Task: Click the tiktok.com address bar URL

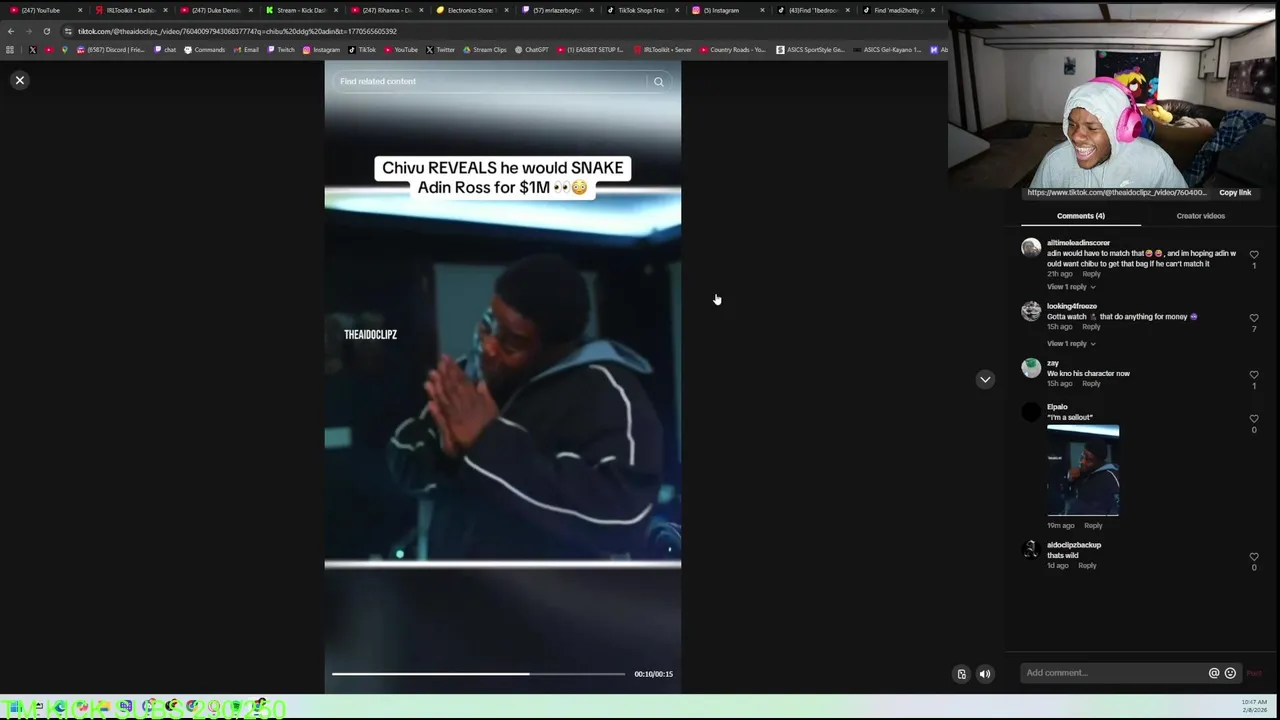Action: coord(238,31)
